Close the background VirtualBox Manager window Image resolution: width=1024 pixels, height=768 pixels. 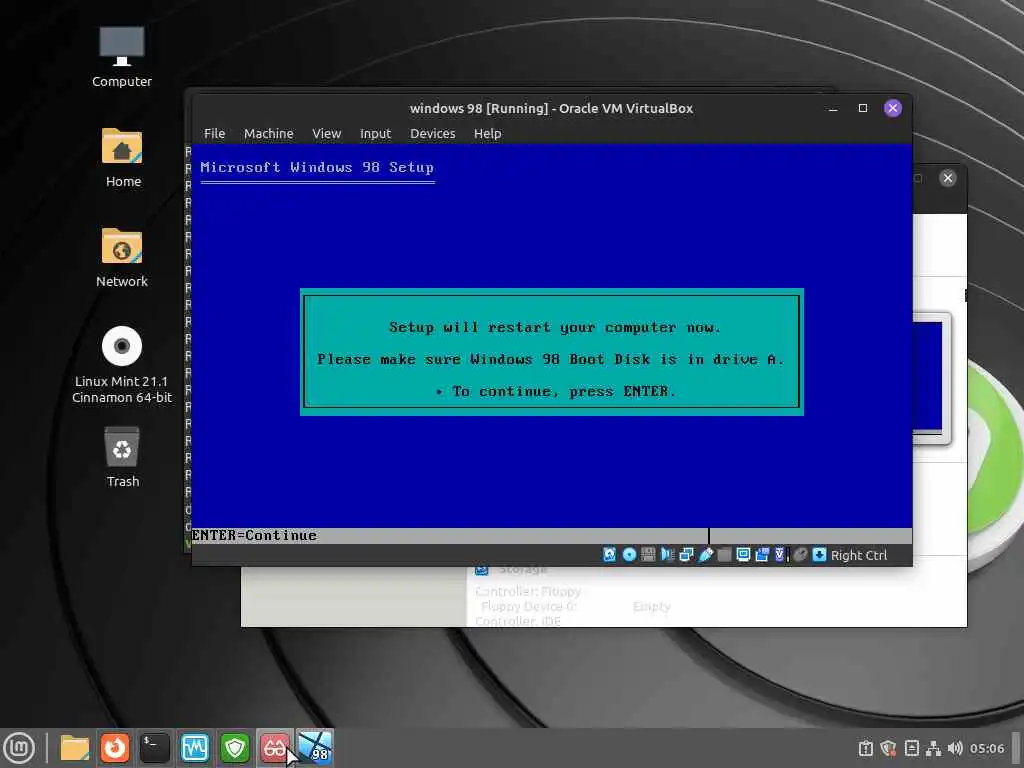[x=948, y=178]
